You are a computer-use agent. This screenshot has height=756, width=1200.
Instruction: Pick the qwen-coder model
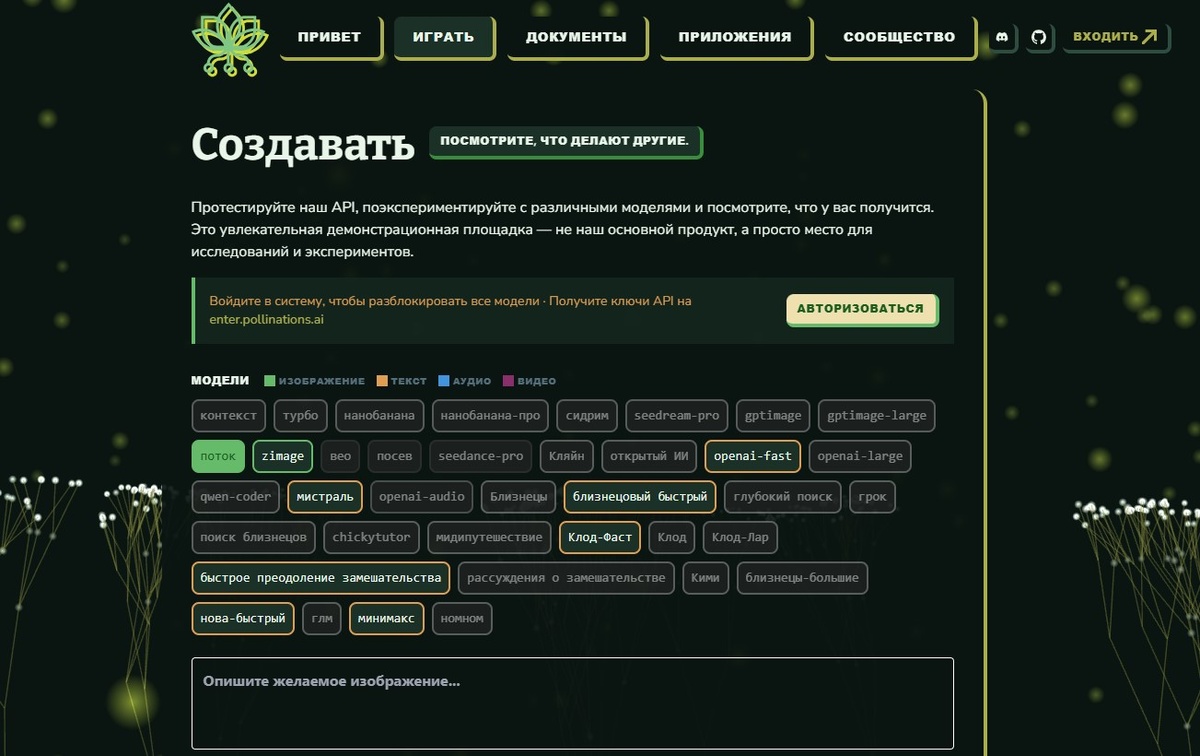tap(236, 496)
